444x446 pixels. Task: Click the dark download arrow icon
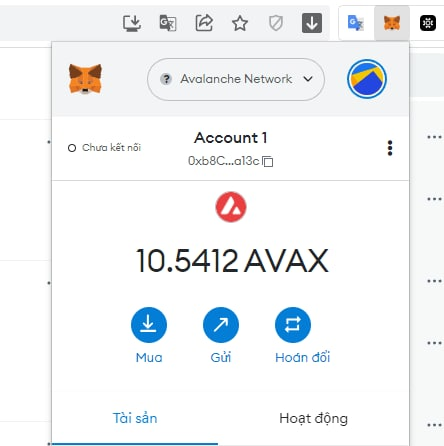click(312, 23)
